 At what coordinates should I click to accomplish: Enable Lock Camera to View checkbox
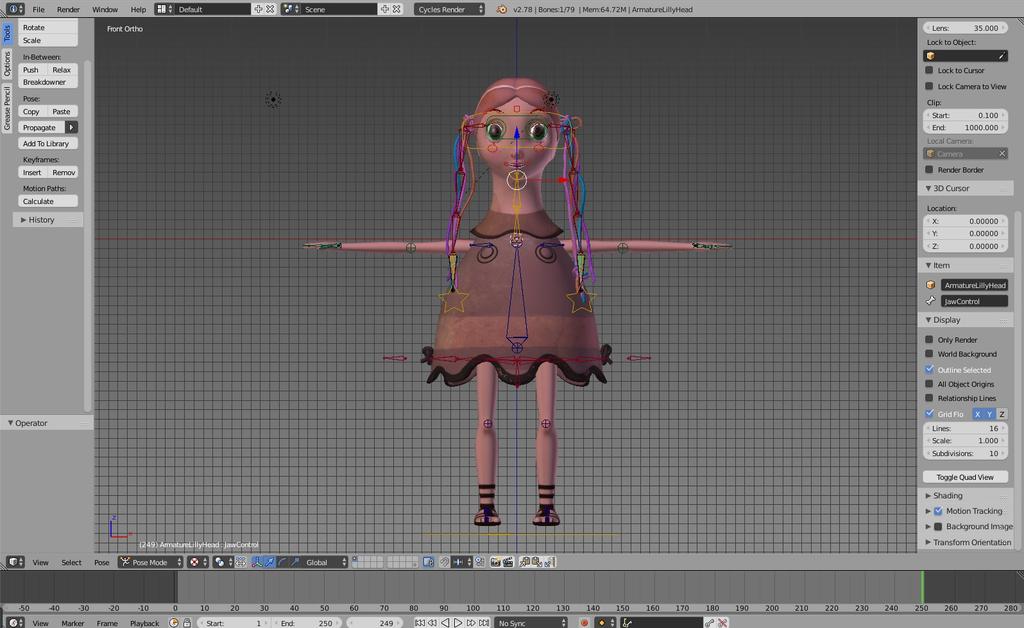coord(929,86)
